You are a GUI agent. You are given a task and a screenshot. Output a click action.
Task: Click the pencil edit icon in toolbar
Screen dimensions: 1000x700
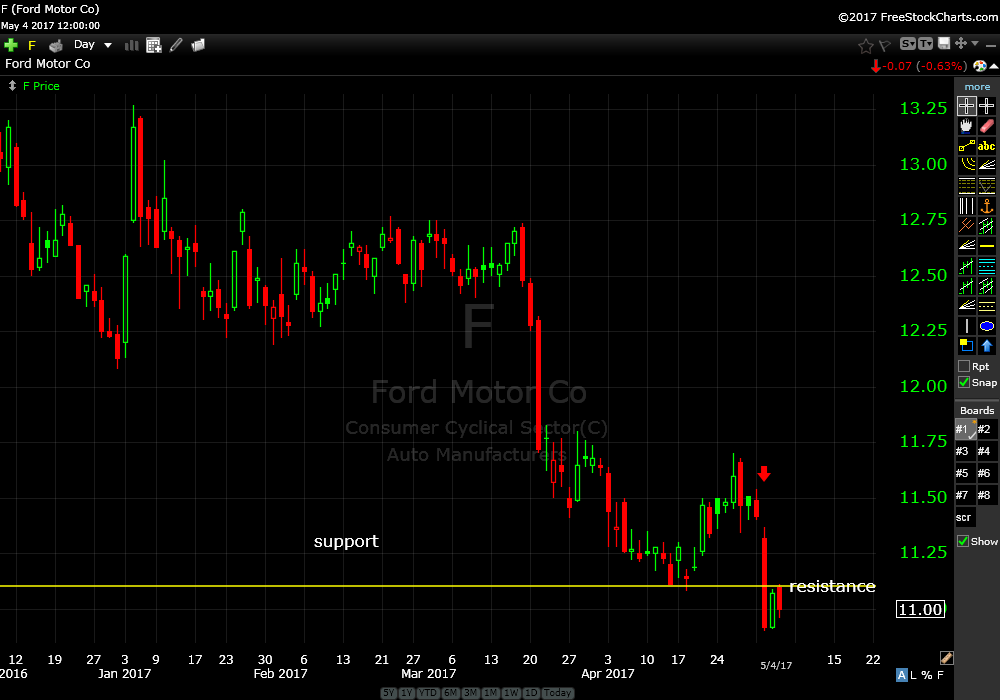[177, 45]
